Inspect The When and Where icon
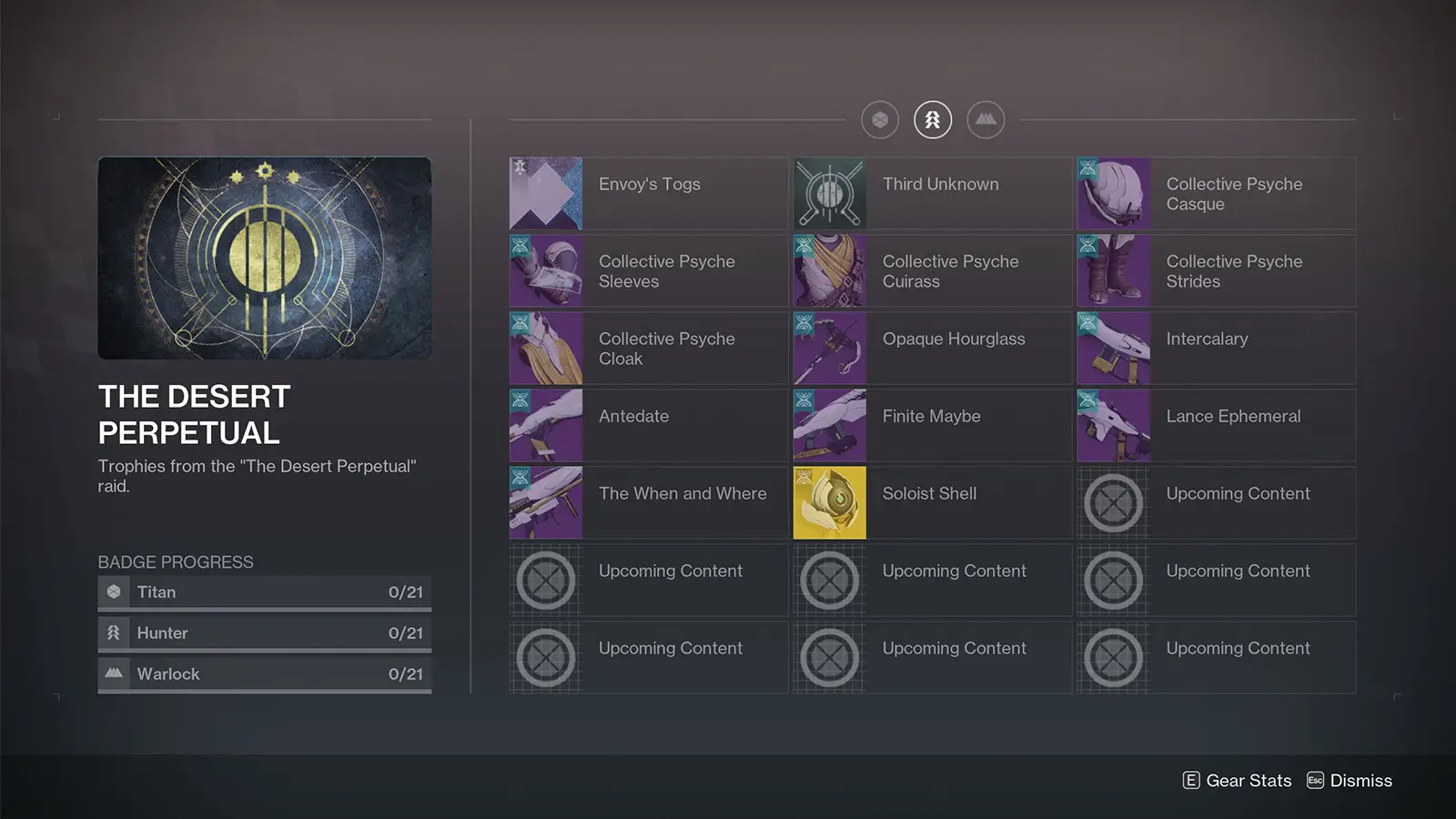Image resolution: width=1456 pixels, height=819 pixels. 546,502
